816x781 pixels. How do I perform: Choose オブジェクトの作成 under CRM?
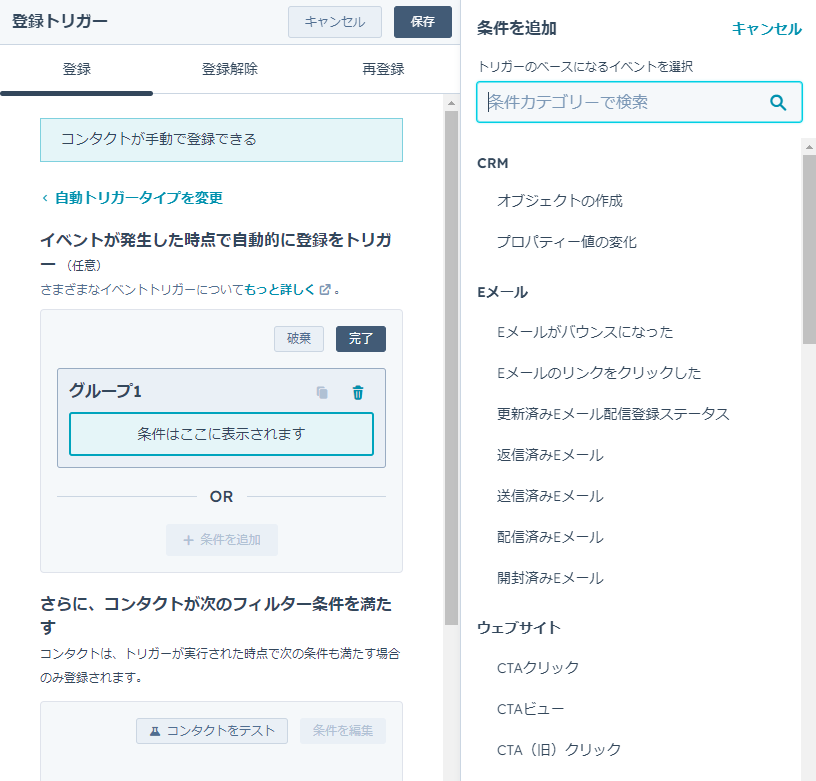pos(559,201)
